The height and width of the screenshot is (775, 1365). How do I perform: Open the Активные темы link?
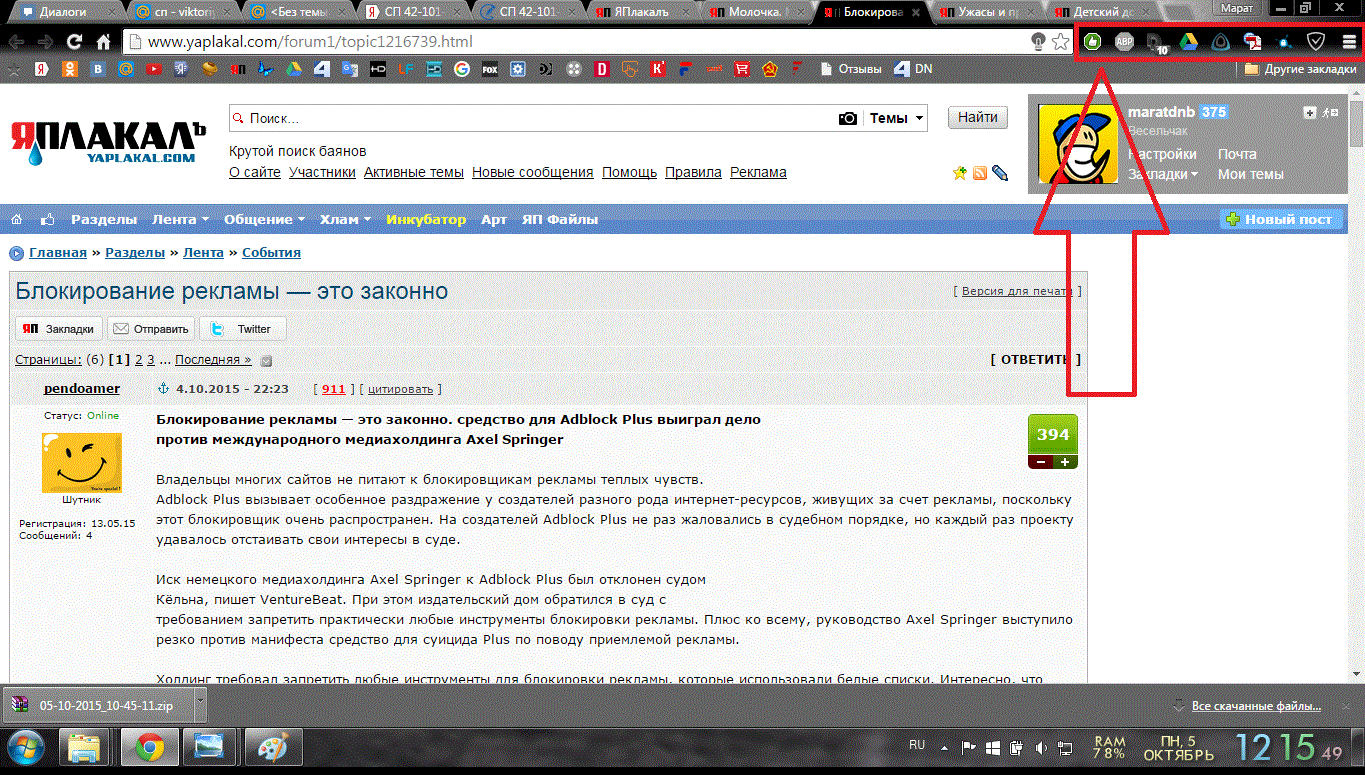pyautogui.click(x=414, y=172)
